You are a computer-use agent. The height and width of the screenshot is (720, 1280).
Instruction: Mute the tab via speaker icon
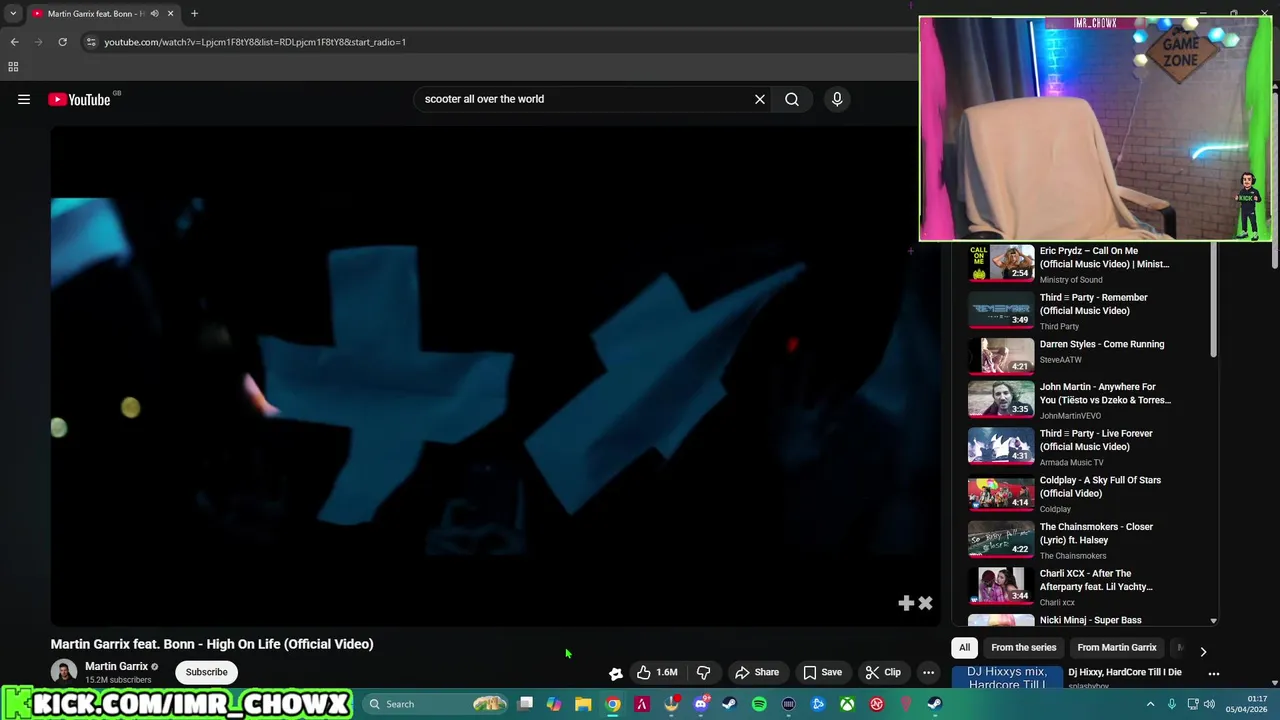(x=154, y=14)
